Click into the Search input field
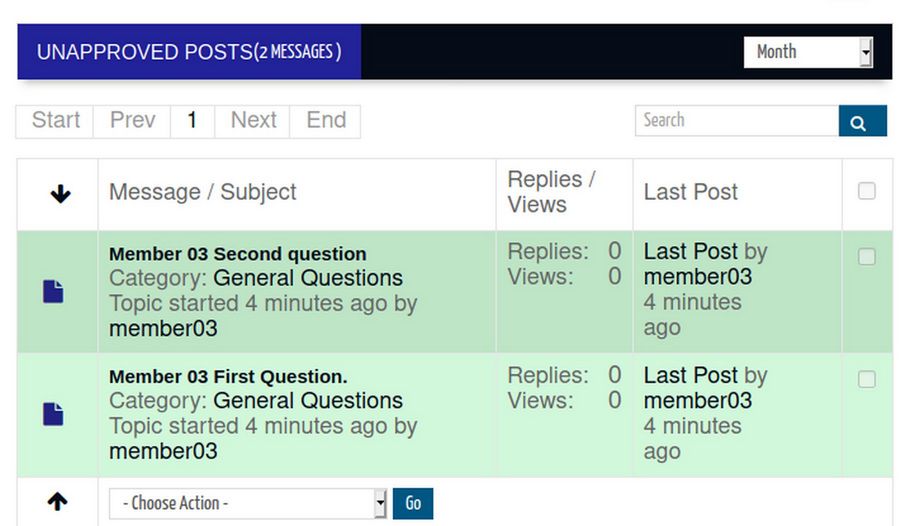The width and height of the screenshot is (900, 526). pyautogui.click(x=736, y=121)
